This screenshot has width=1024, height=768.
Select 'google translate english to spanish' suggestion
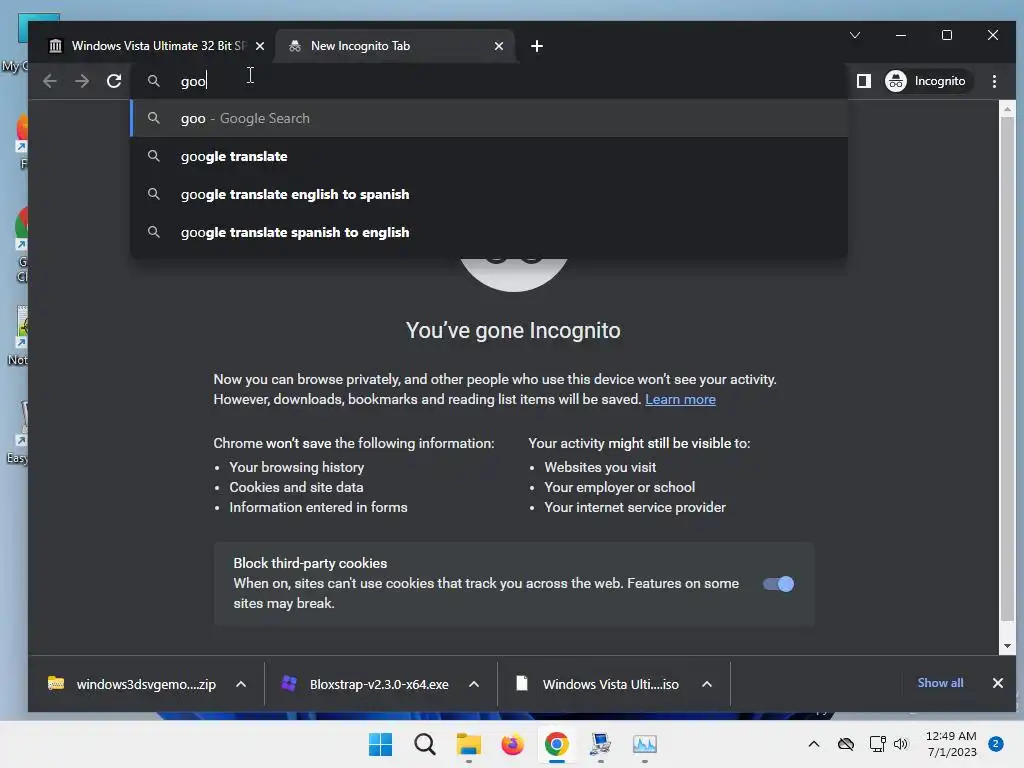coord(490,194)
